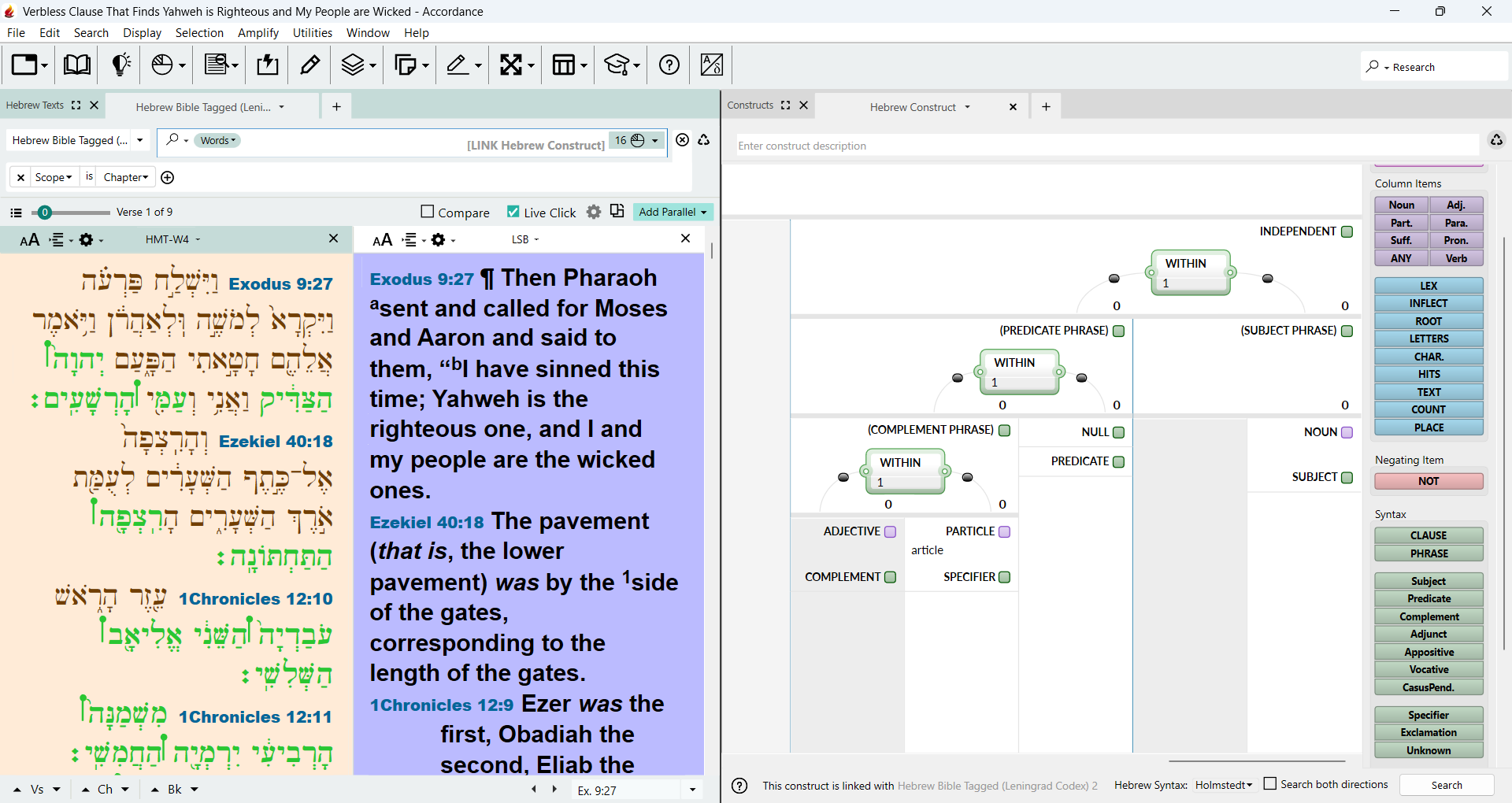Screen dimensions: 1512x803
Task: Expand the Add Parallel dropdown
Action: (673, 212)
